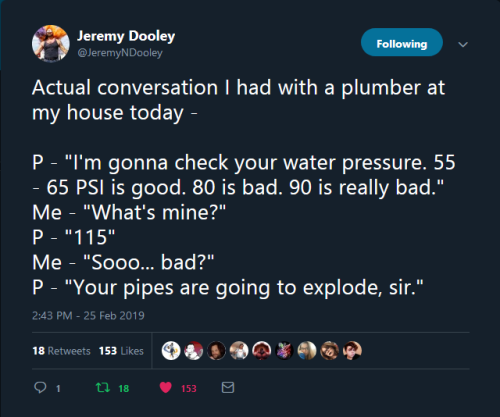The height and width of the screenshot is (417, 500).
Task: Click the sixth liker avatar with dark image
Action: [x=284, y=351]
